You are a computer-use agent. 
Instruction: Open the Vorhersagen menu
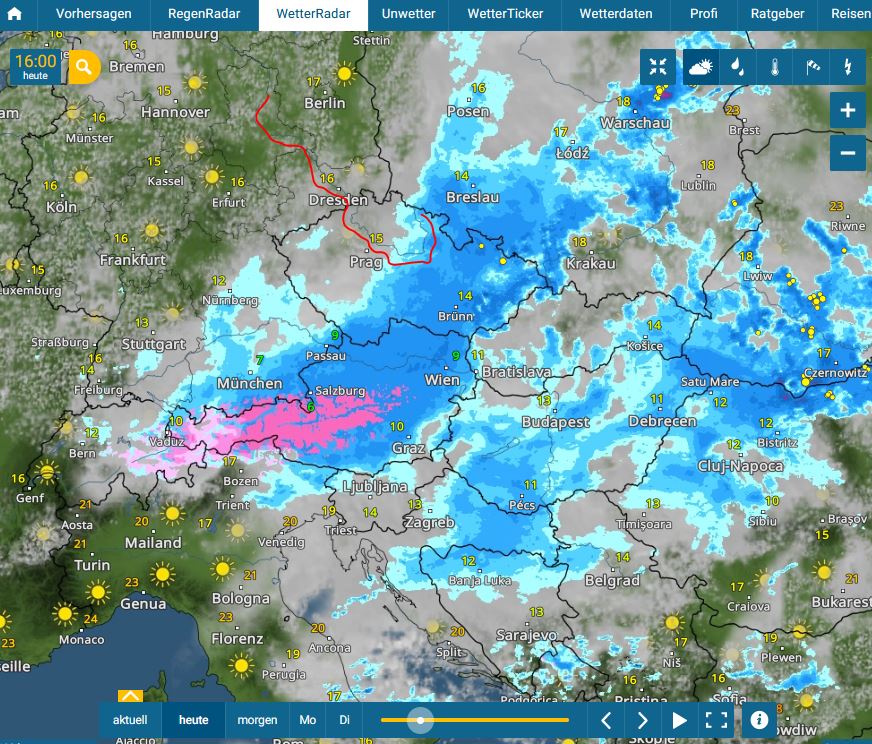(92, 14)
